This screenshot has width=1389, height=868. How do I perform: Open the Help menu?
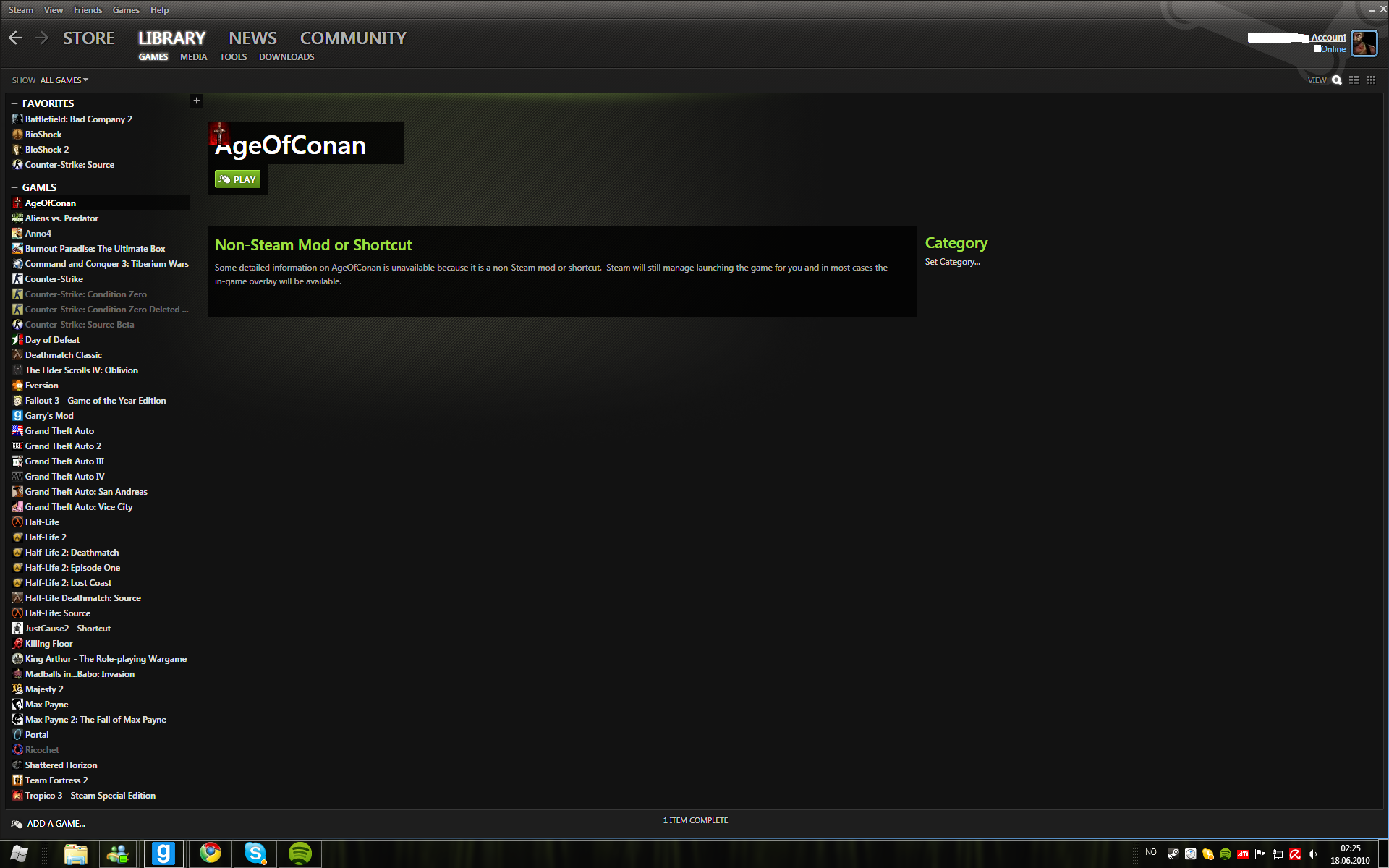point(159,10)
